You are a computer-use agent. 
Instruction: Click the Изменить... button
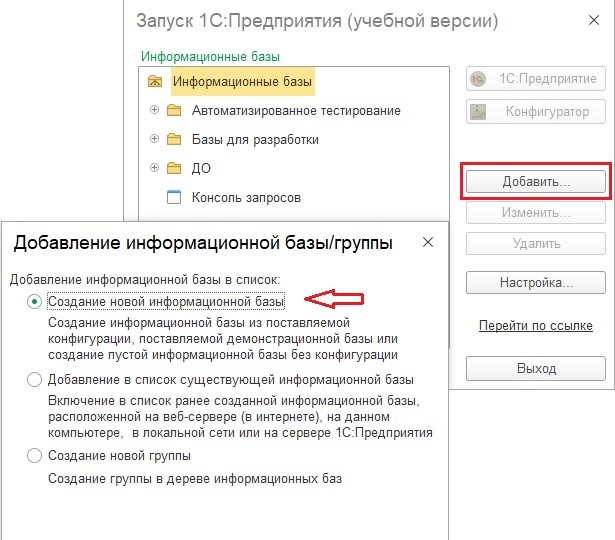pos(536,213)
